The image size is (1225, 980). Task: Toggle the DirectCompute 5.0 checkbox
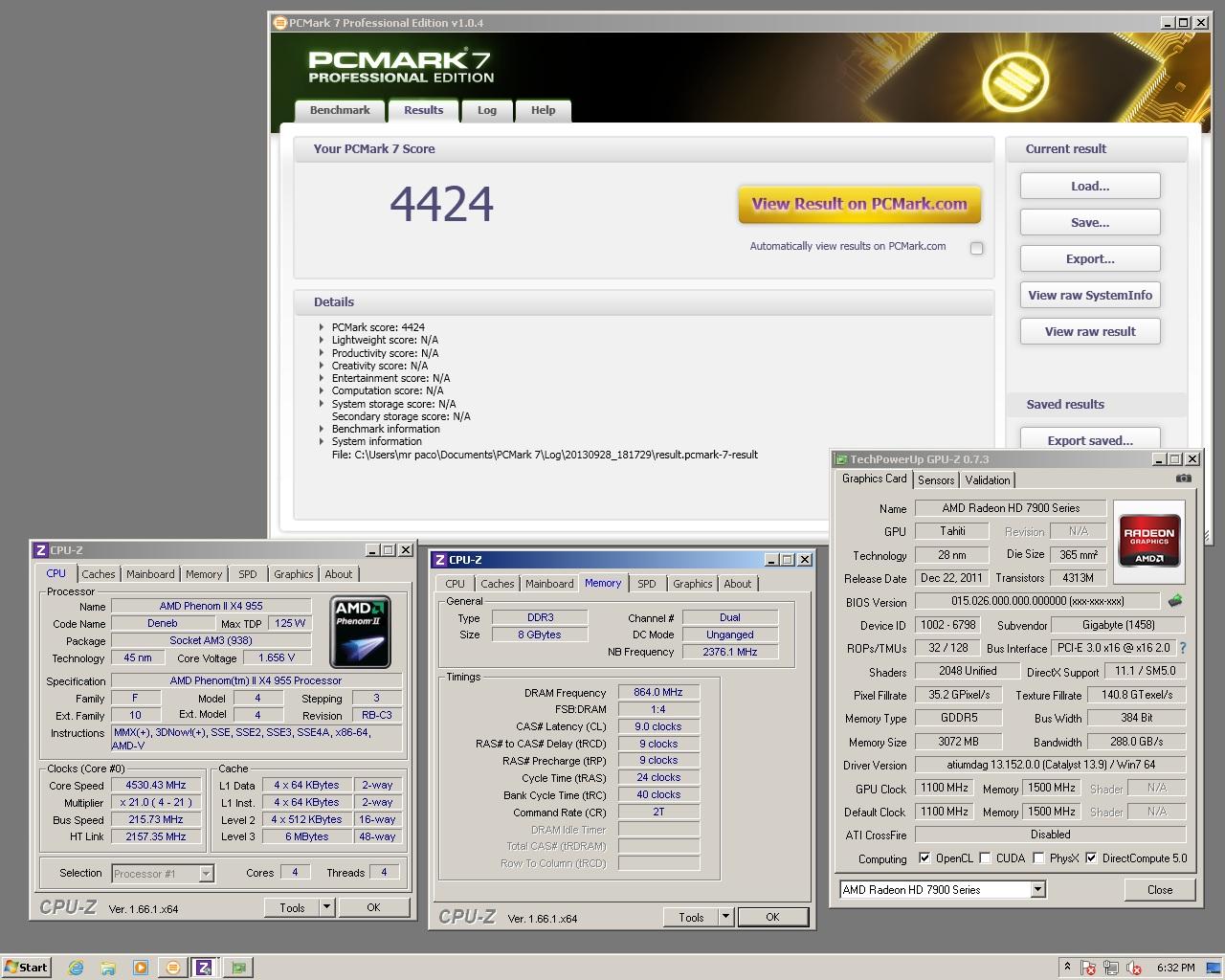click(x=1091, y=857)
